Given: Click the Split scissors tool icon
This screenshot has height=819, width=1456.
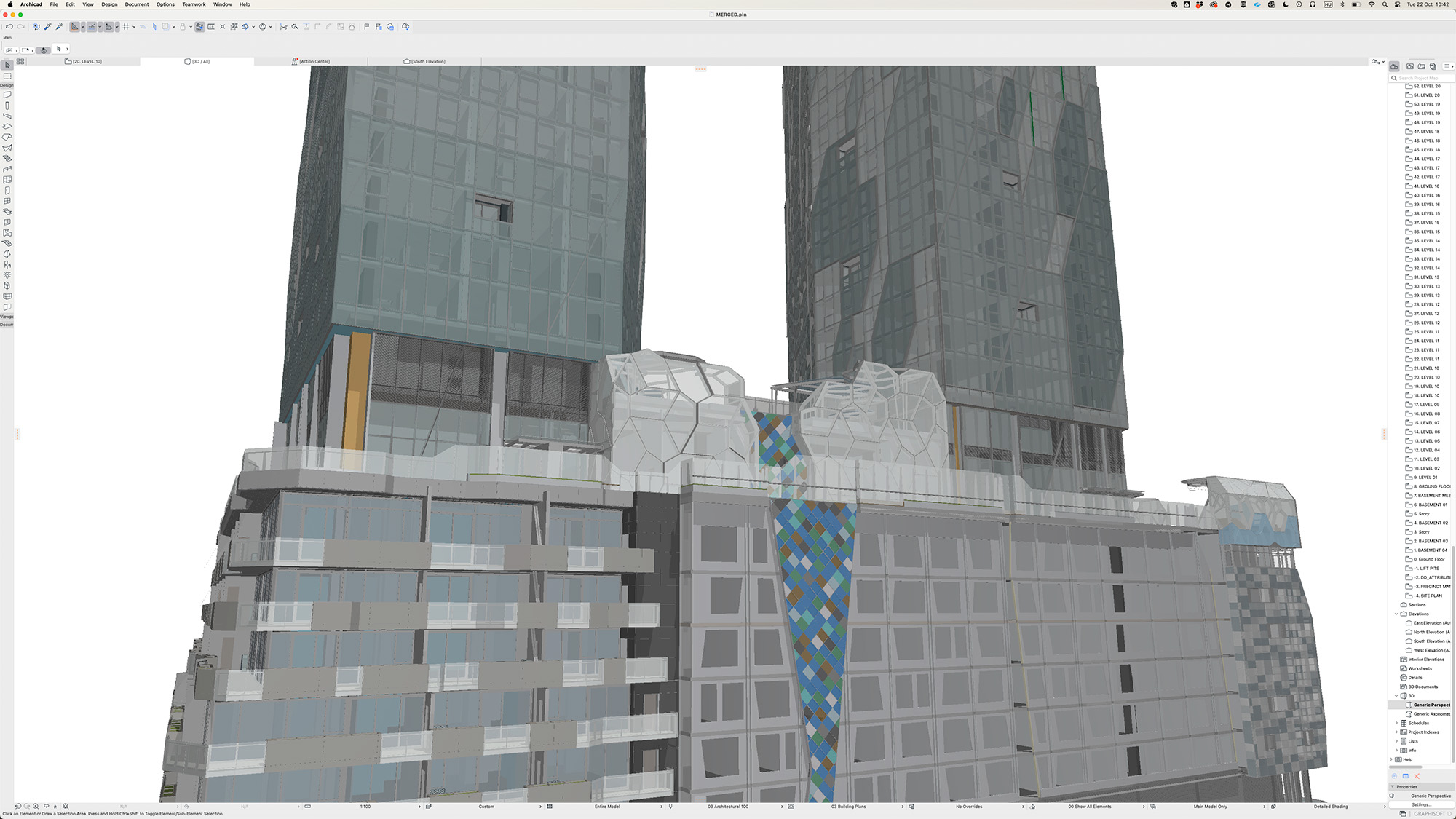Looking at the screenshot, I should 284,27.
